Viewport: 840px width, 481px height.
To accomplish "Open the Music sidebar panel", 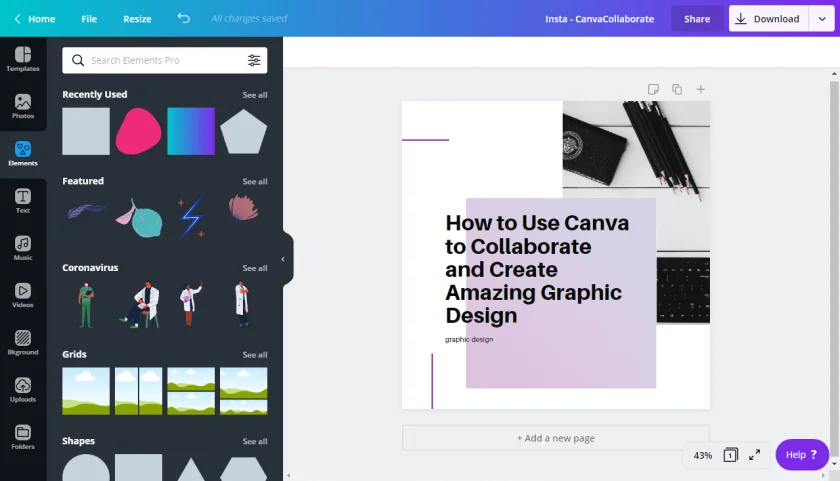I will click(x=23, y=248).
